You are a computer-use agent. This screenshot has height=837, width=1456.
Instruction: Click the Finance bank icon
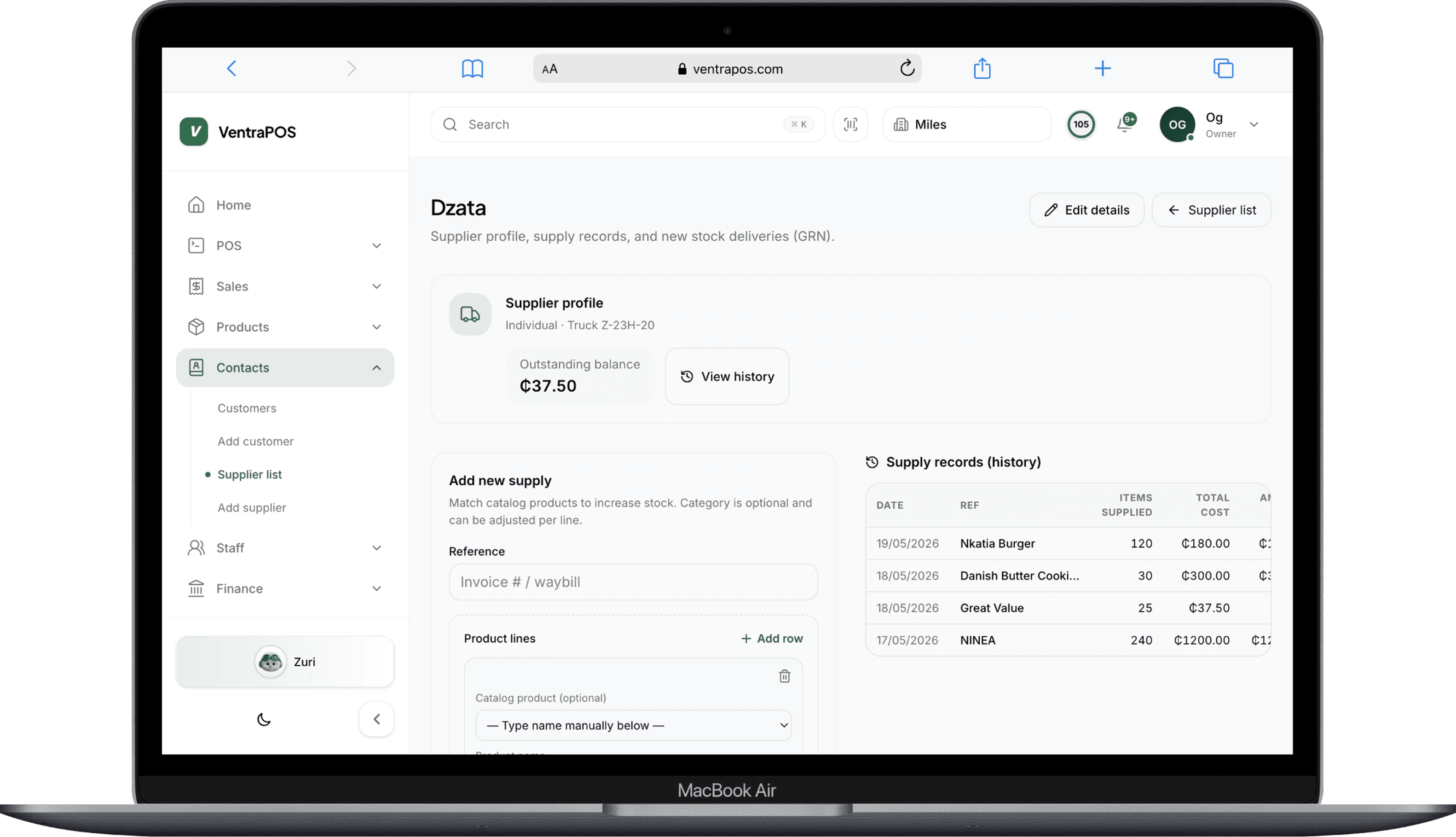[x=196, y=588]
